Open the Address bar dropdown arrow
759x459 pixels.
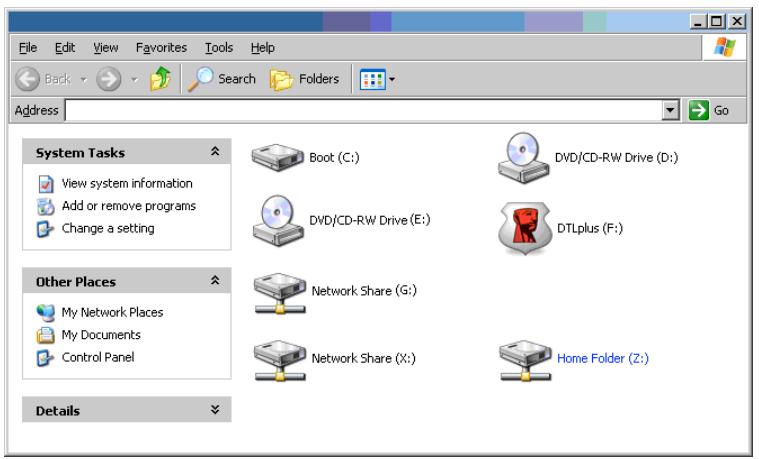tap(670, 110)
